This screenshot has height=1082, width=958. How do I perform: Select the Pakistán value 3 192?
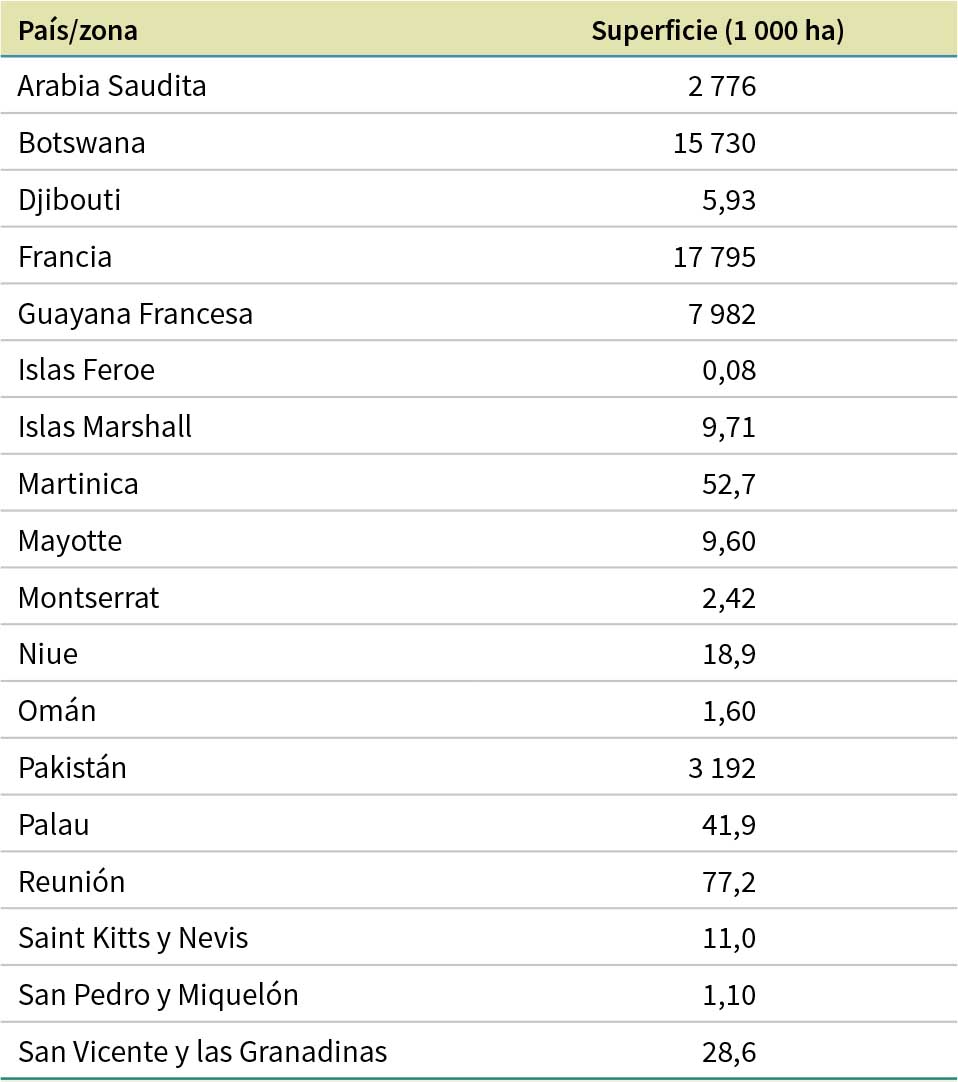click(721, 768)
